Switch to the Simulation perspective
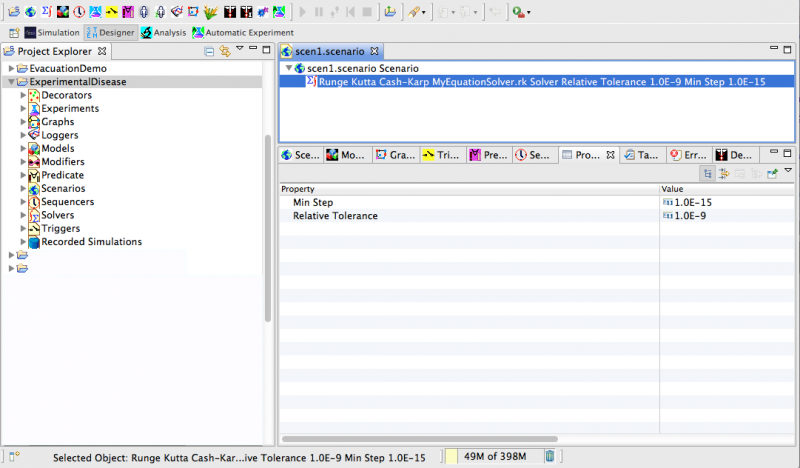 52,33
